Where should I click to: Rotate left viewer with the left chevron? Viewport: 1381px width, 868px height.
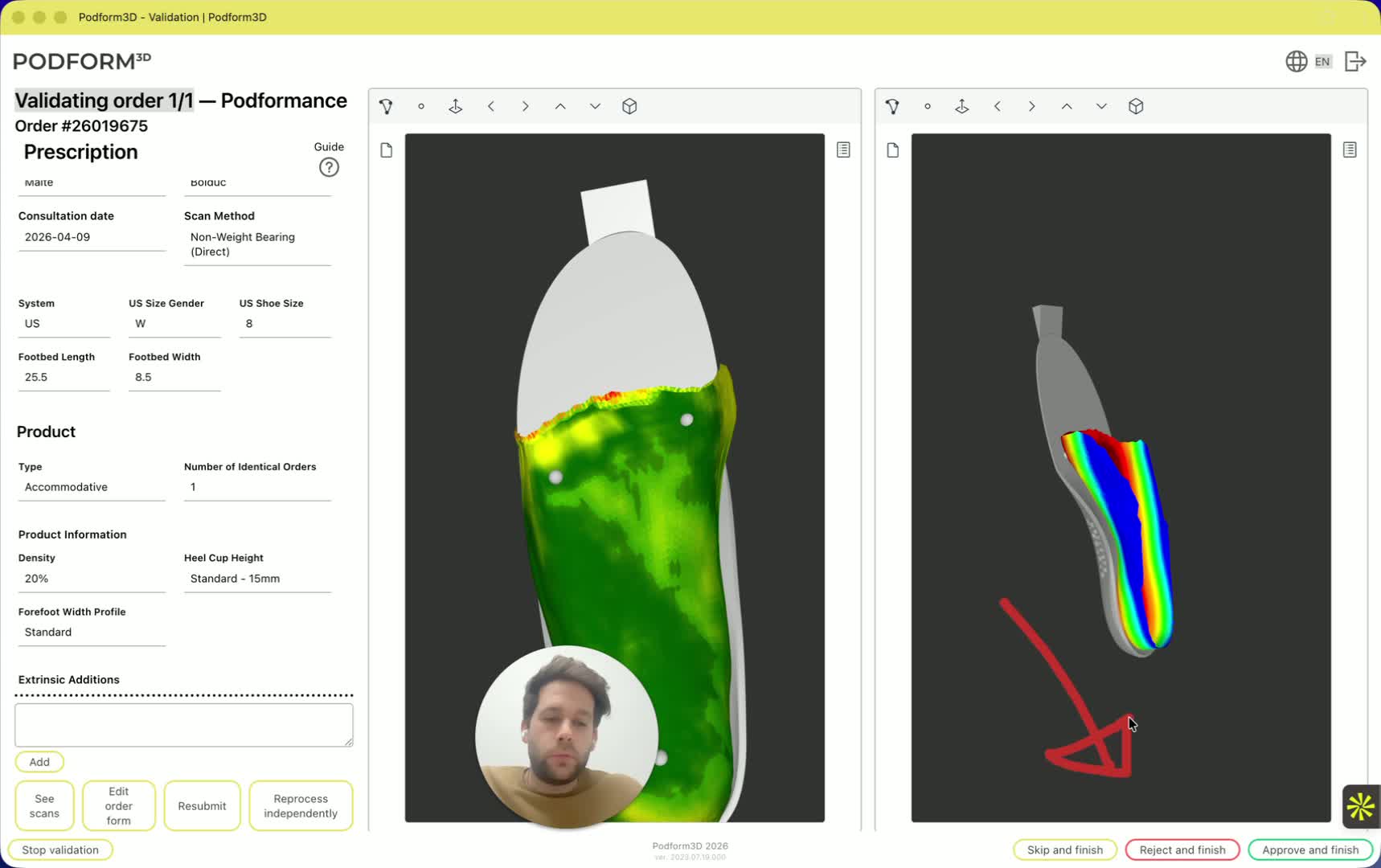[491, 106]
